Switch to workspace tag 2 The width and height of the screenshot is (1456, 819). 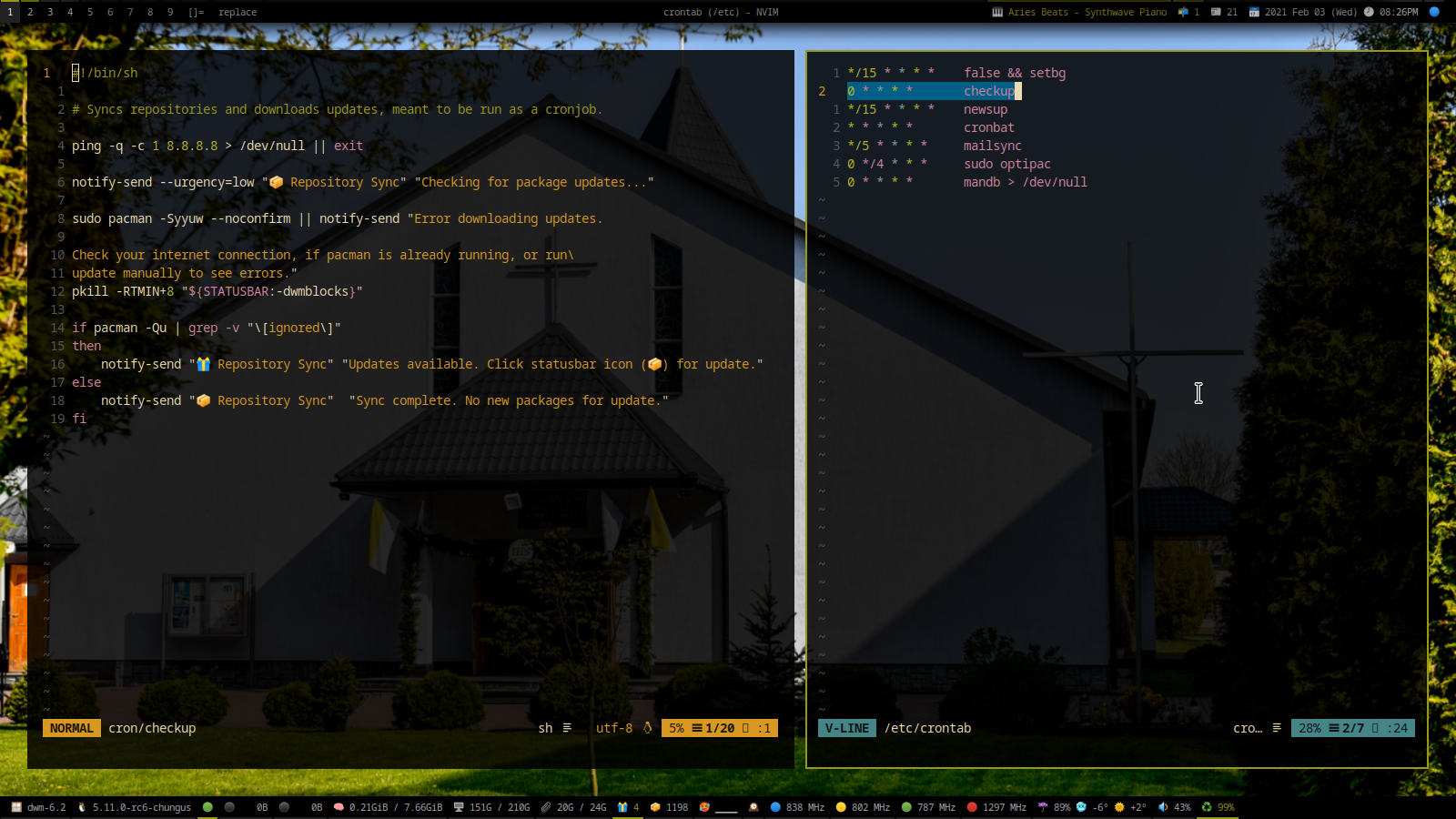pyautogui.click(x=30, y=12)
